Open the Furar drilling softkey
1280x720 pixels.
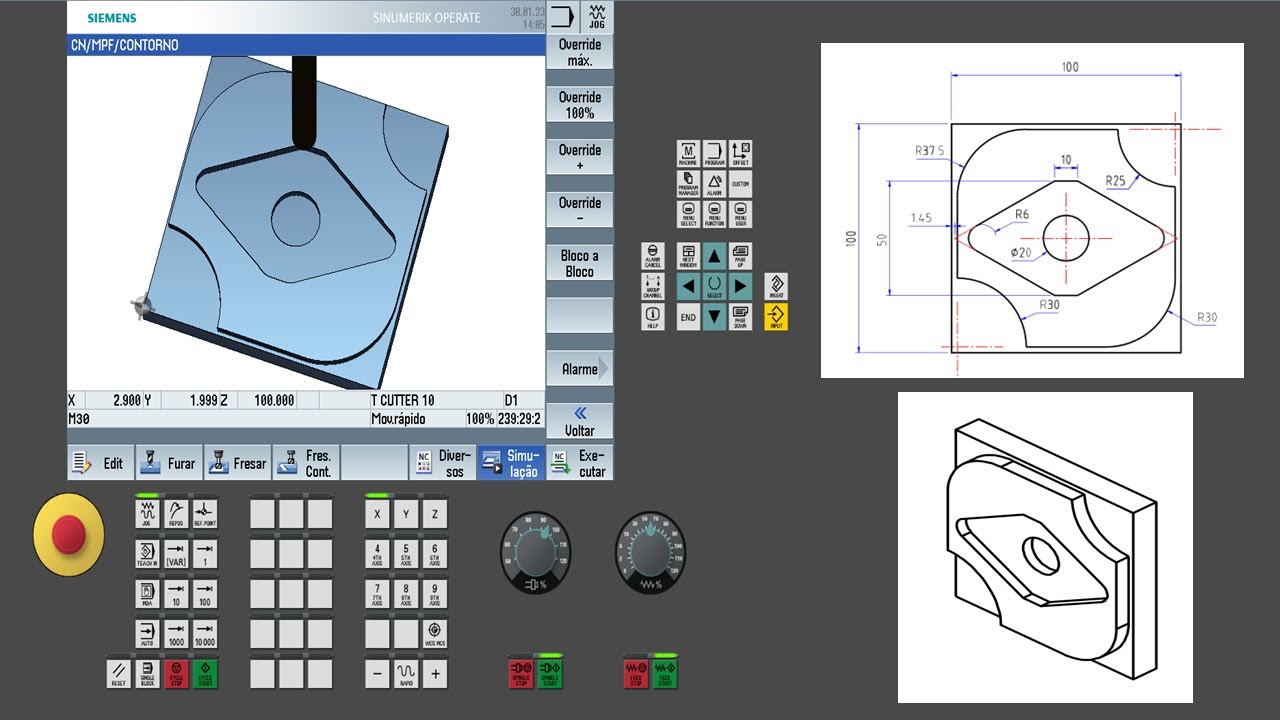168,463
